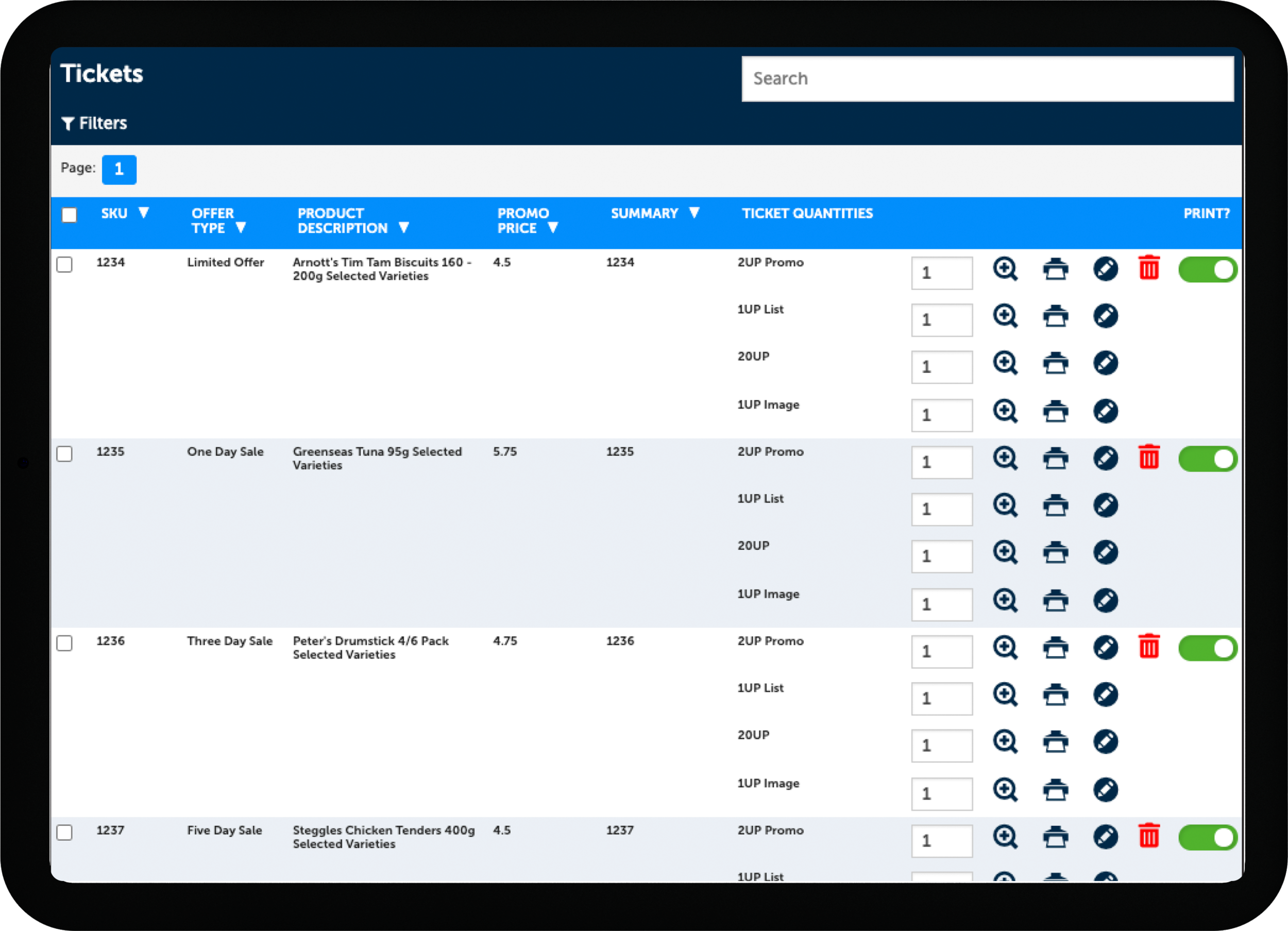Switch off print toggle for SKU 1236
Screen dimensions: 1288x931
point(1207,648)
